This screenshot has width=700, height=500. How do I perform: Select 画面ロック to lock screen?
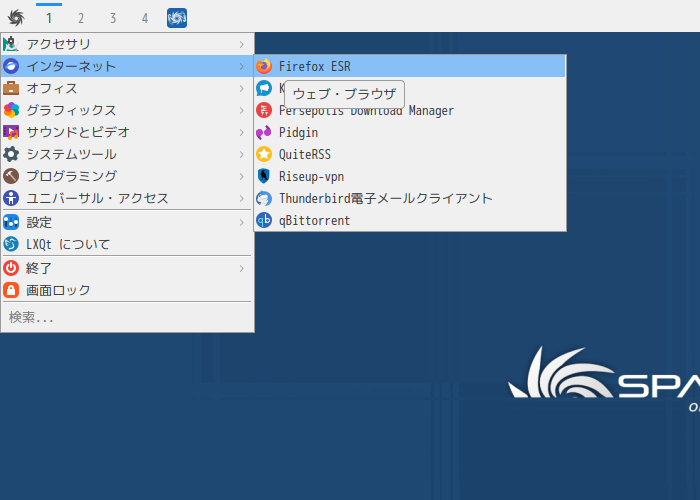click(x=127, y=290)
